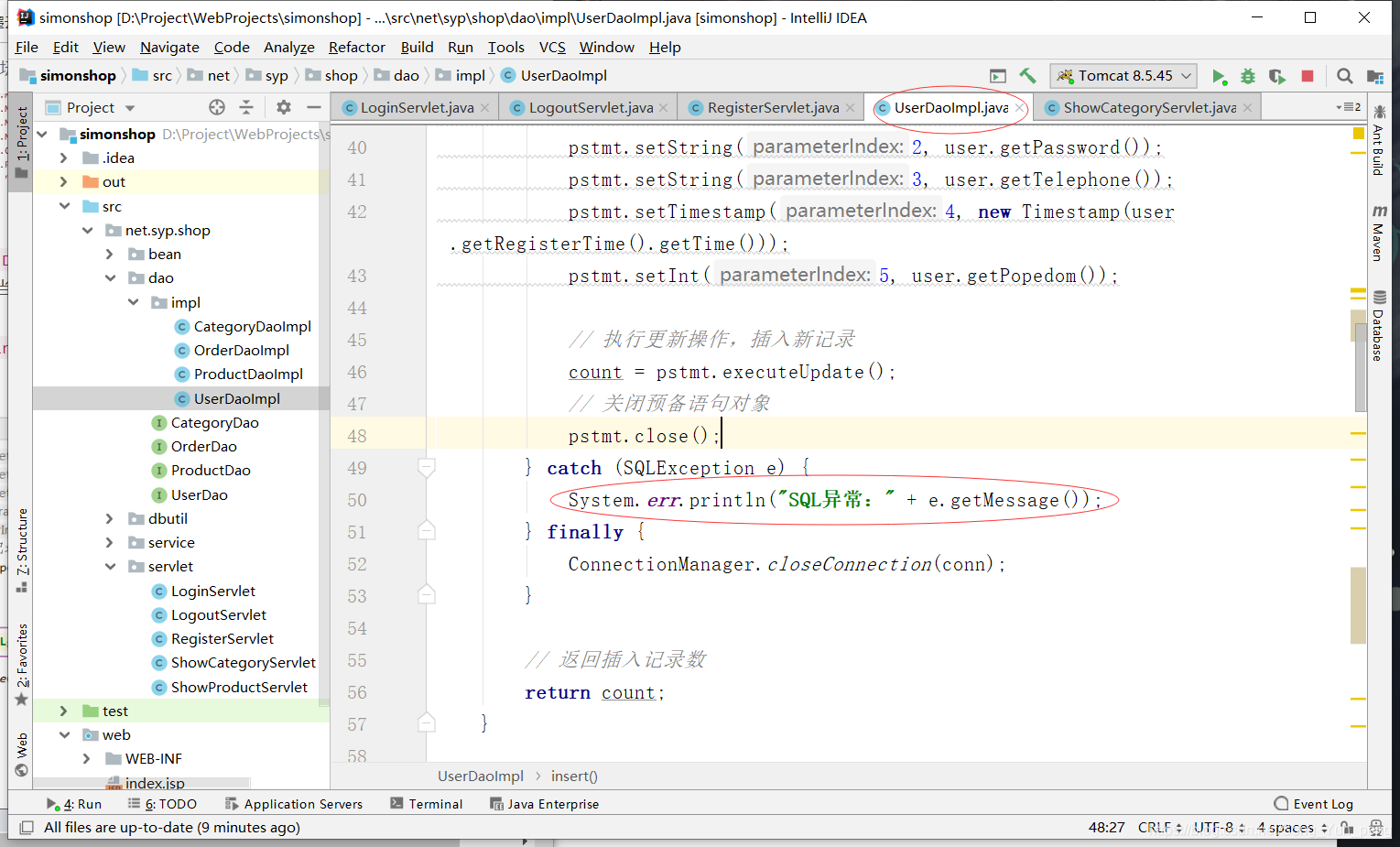The image size is (1400, 847).
Task: Open Search Everywhere using the magnifier icon
Action: 1344,76
